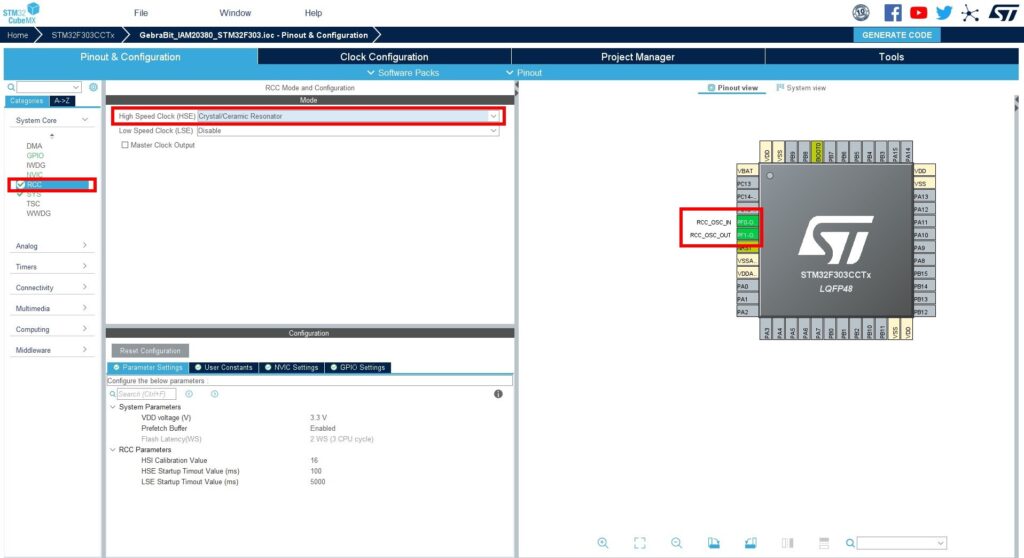Open the Twitter icon in header

coord(944,12)
